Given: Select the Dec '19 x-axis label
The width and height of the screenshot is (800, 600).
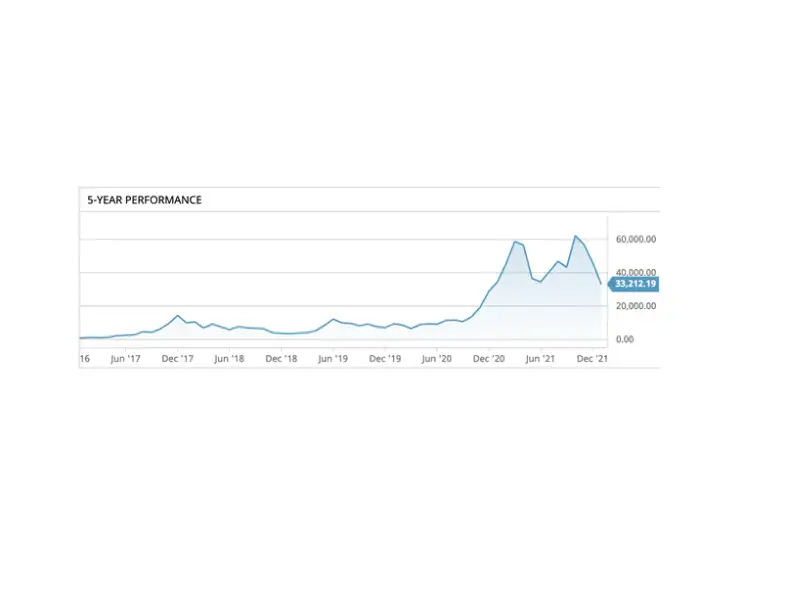Looking at the screenshot, I should pyautogui.click(x=385, y=358).
